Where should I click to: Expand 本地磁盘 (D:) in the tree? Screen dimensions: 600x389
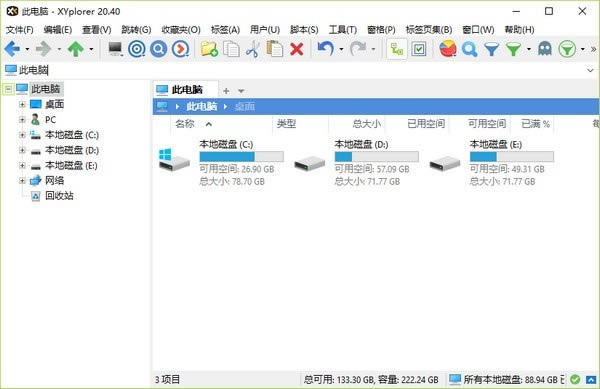[x=22, y=150]
